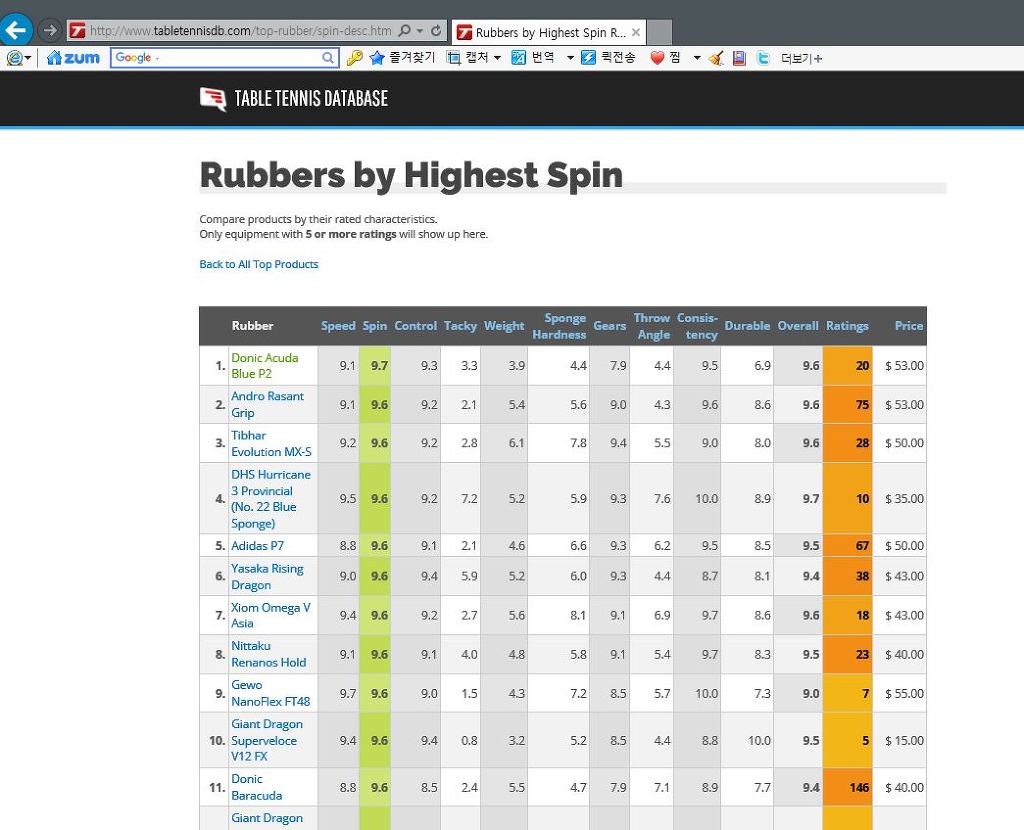Screen dimensions: 1024x830
Task: Expand the 찜 dropdown arrow
Action: (x=697, y=58)
